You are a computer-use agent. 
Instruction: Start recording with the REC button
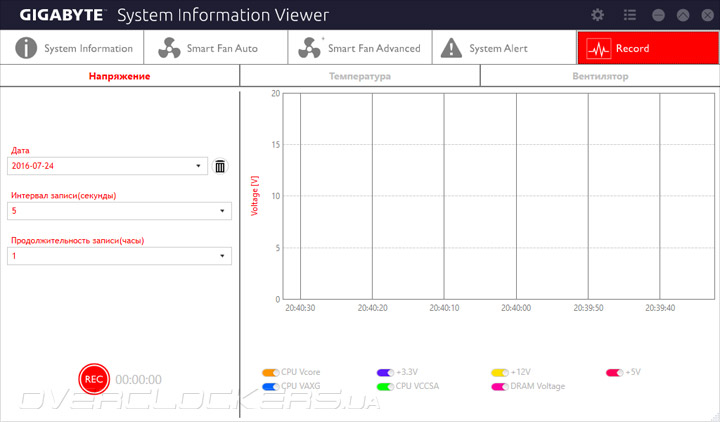94,379
